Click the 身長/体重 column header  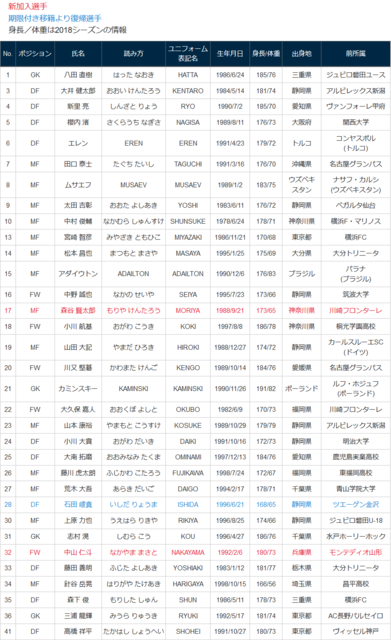coord(266,53)
